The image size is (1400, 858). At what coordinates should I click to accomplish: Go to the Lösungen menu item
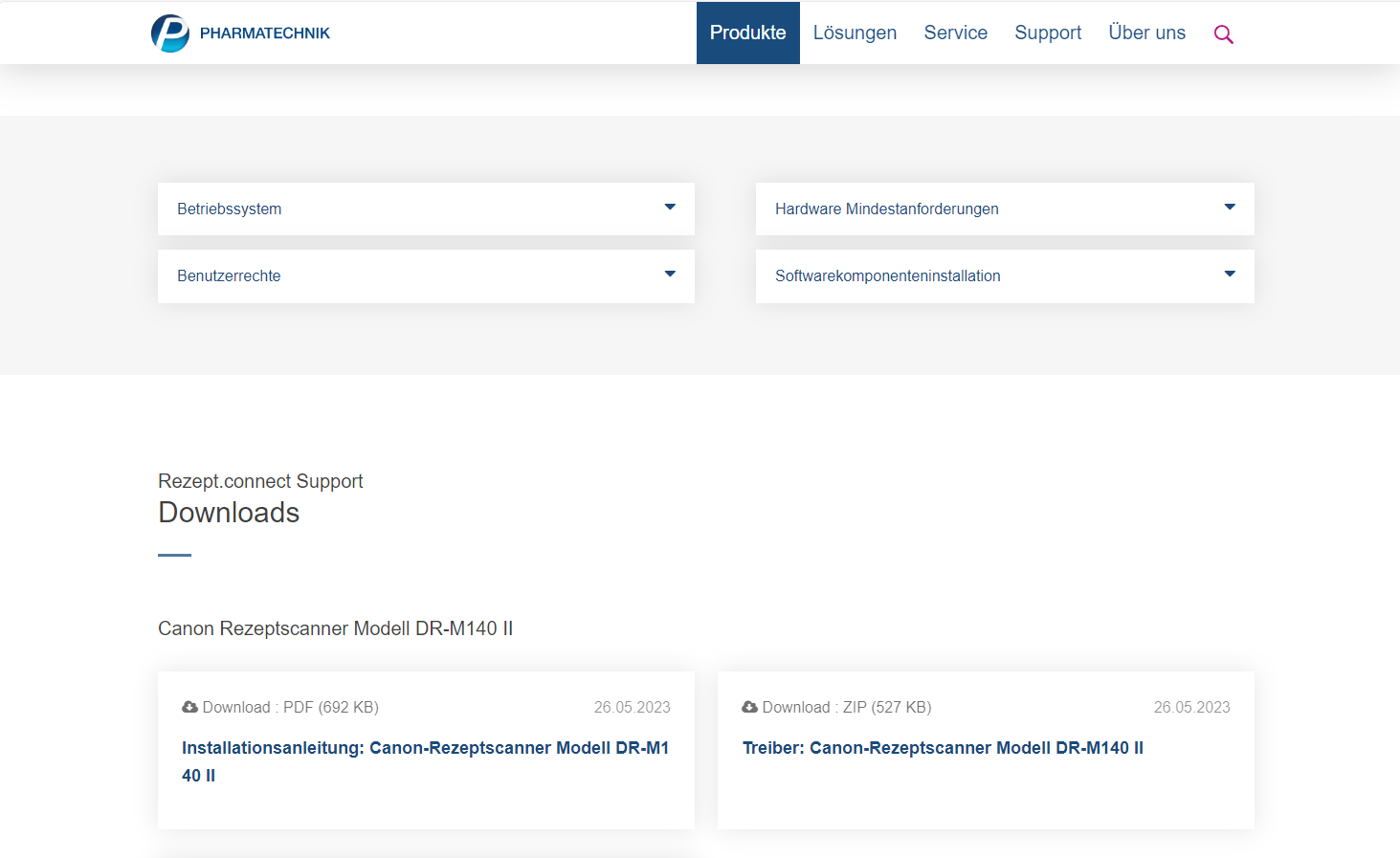pos(855,33)
